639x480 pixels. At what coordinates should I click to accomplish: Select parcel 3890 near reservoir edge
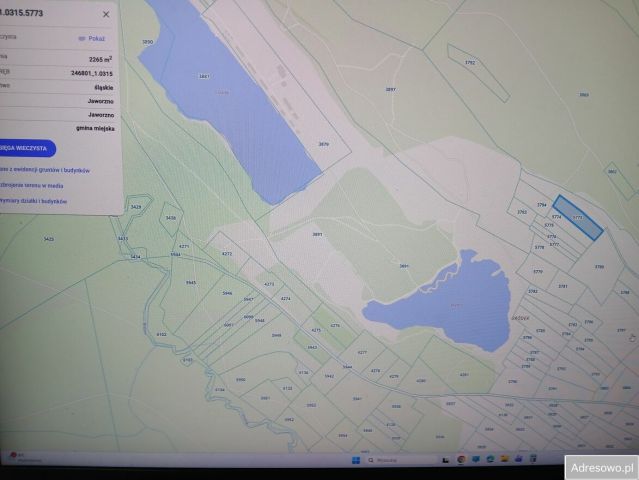(148, 42)
